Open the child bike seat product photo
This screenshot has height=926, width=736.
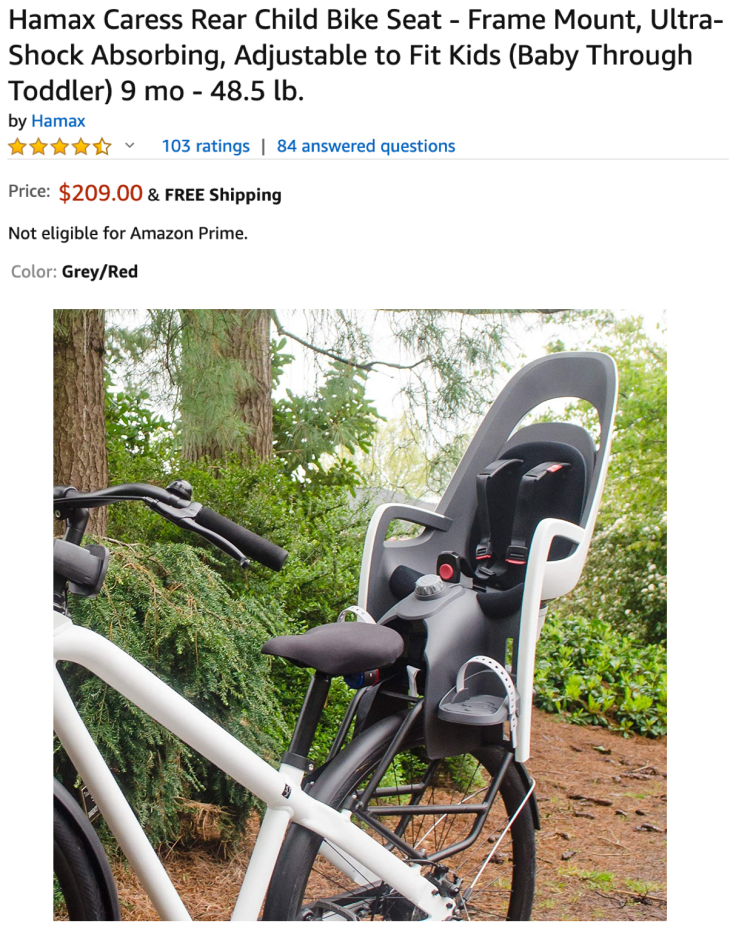tap(360, 615)
